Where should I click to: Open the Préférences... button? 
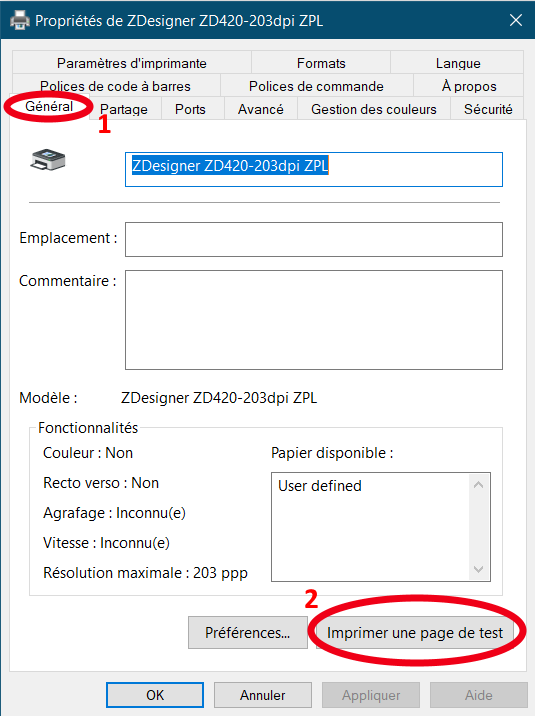pyautogui.click(x=247, y=632)
